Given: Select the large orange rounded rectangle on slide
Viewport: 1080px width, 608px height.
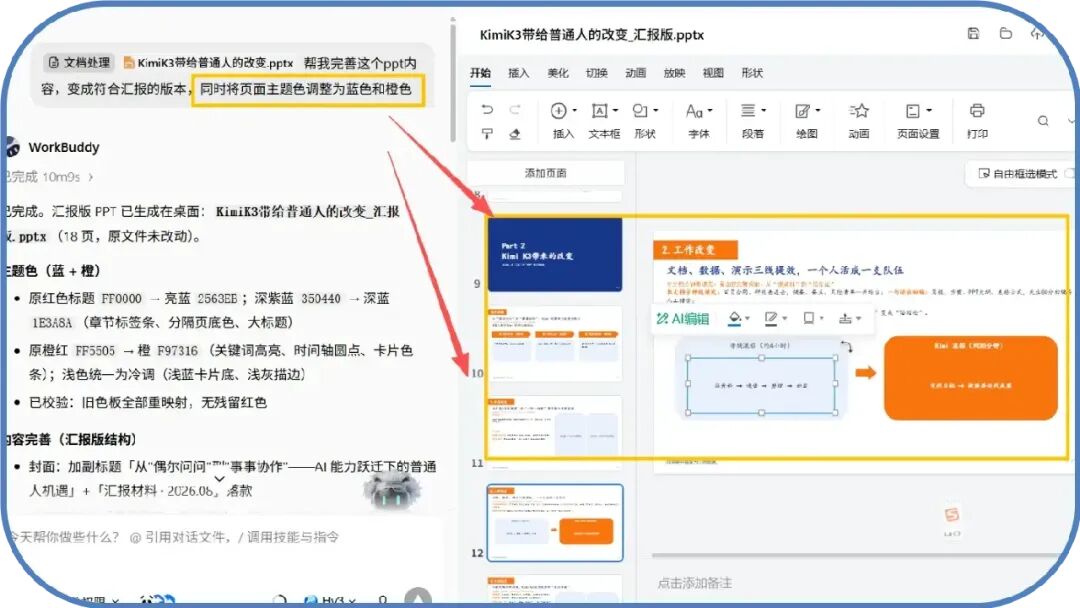Looking at the screenshot, I should pos(970,377).
